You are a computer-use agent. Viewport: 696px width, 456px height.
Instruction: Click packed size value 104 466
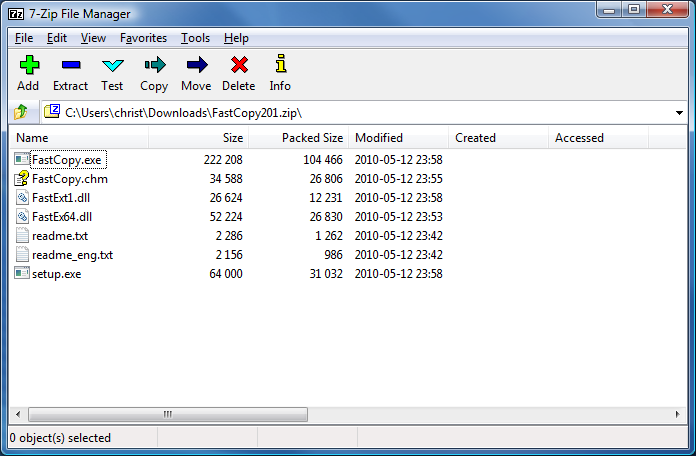click(x=323, y=160)
